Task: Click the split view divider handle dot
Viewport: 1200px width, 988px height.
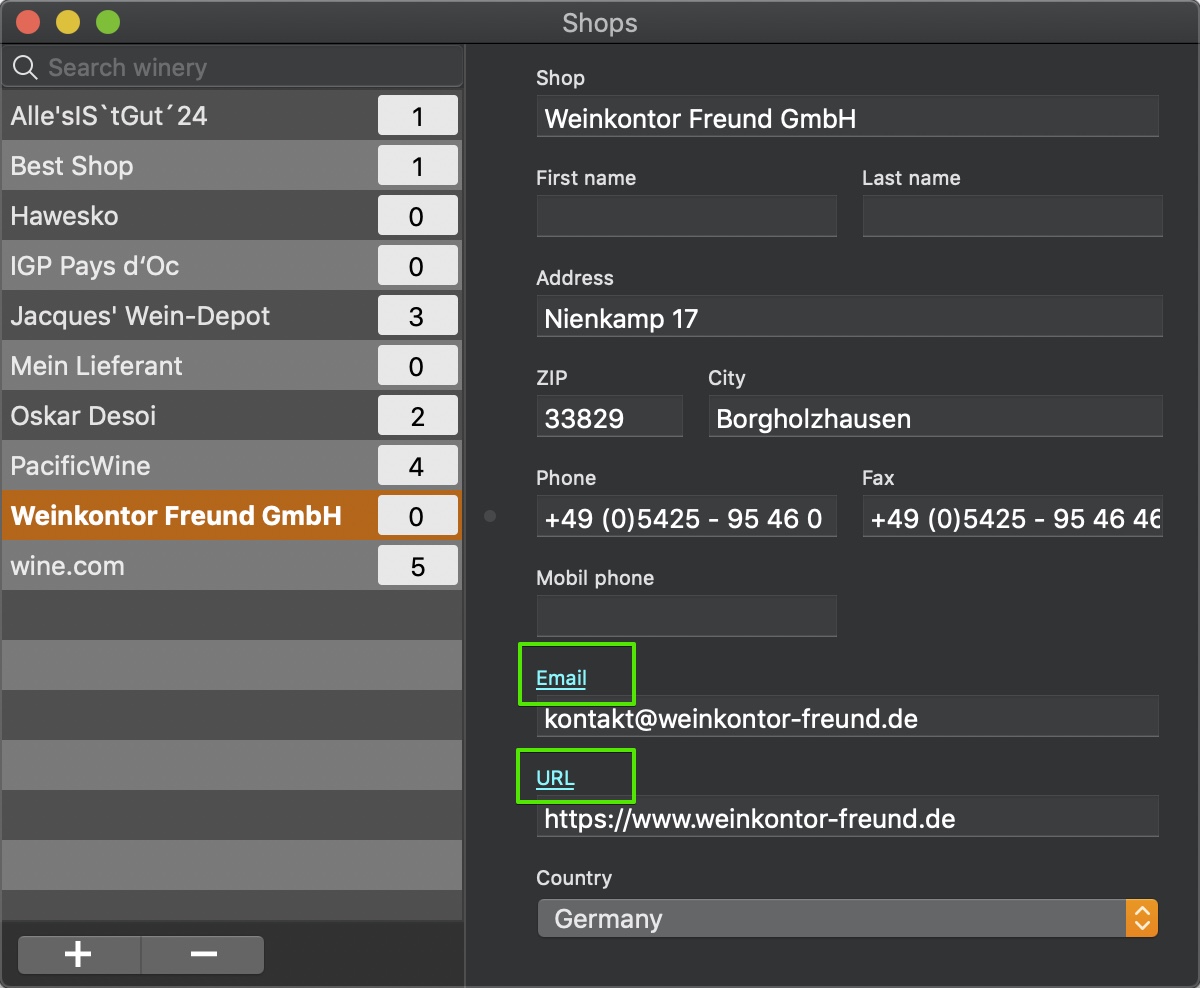Action: (490, 516)
